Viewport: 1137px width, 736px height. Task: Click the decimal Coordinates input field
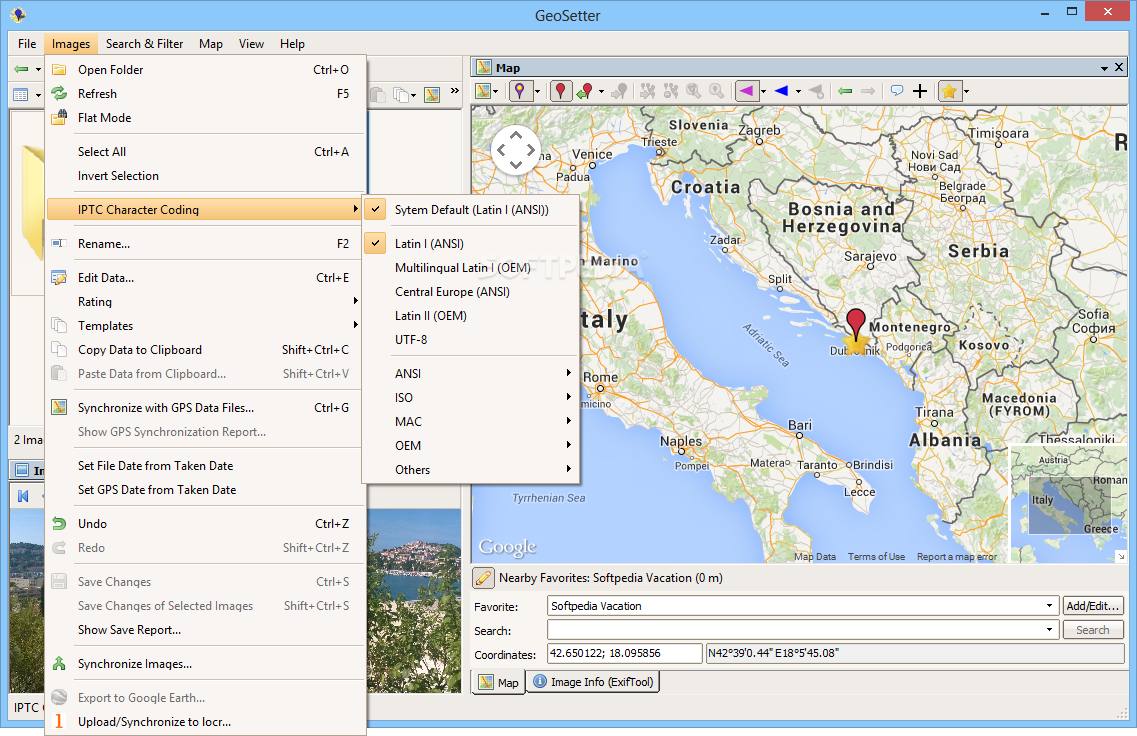[624, 653]
